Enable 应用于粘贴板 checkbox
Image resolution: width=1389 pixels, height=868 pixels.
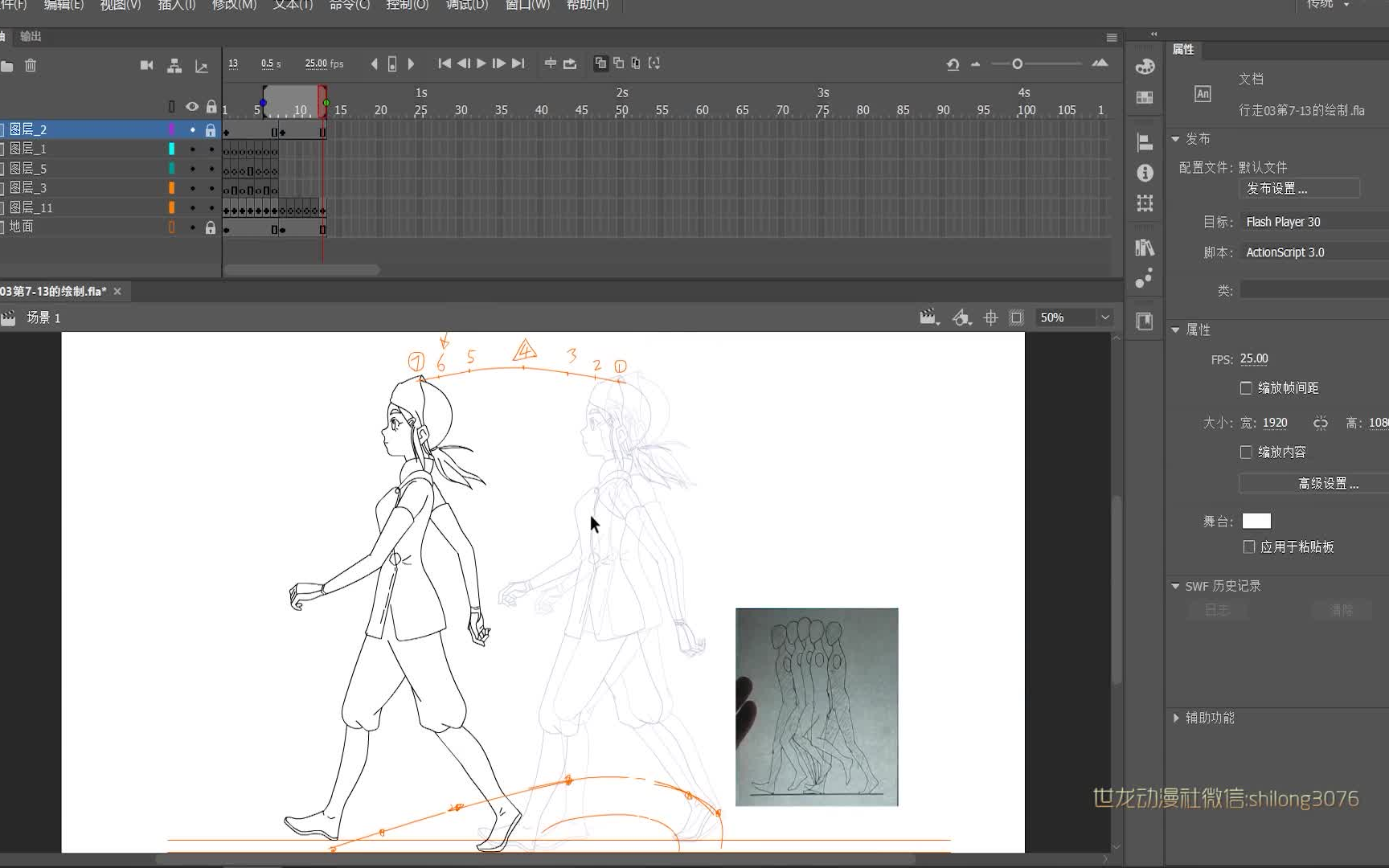[1248, 547]
